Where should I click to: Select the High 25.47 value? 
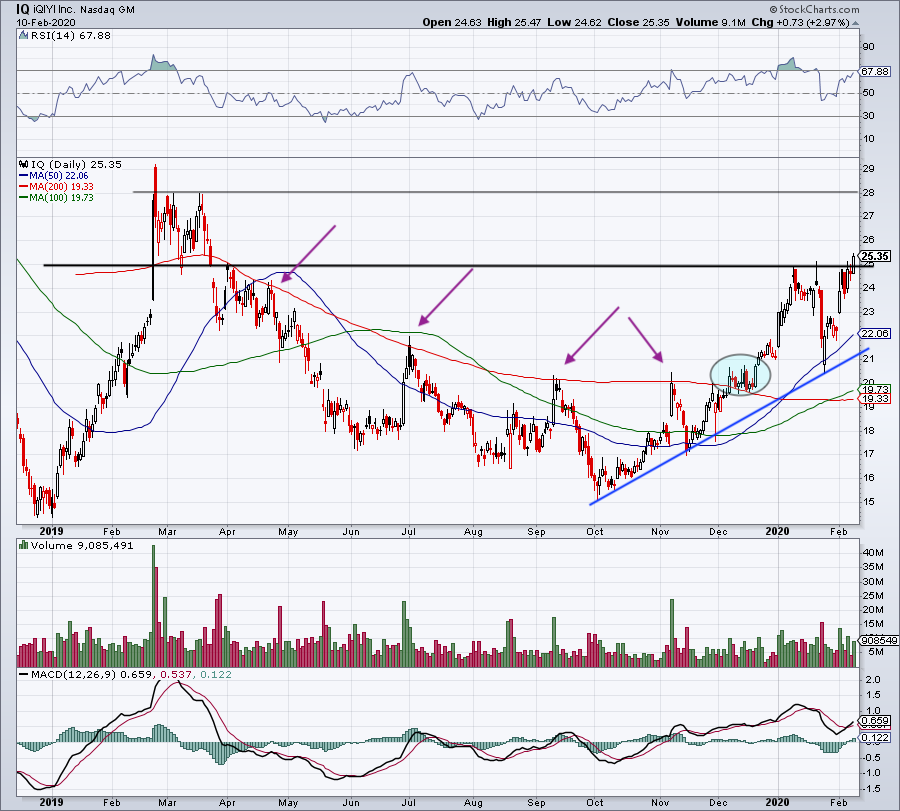(x=514, y=23)
